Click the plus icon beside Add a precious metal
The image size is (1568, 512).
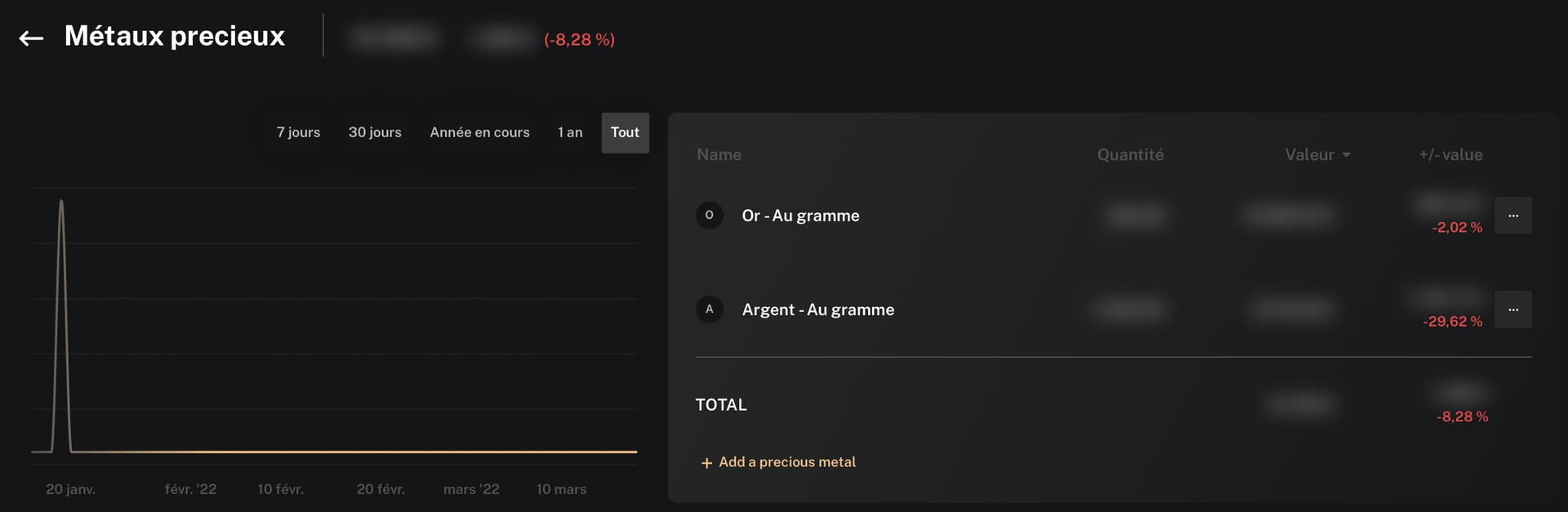(706, 463)
